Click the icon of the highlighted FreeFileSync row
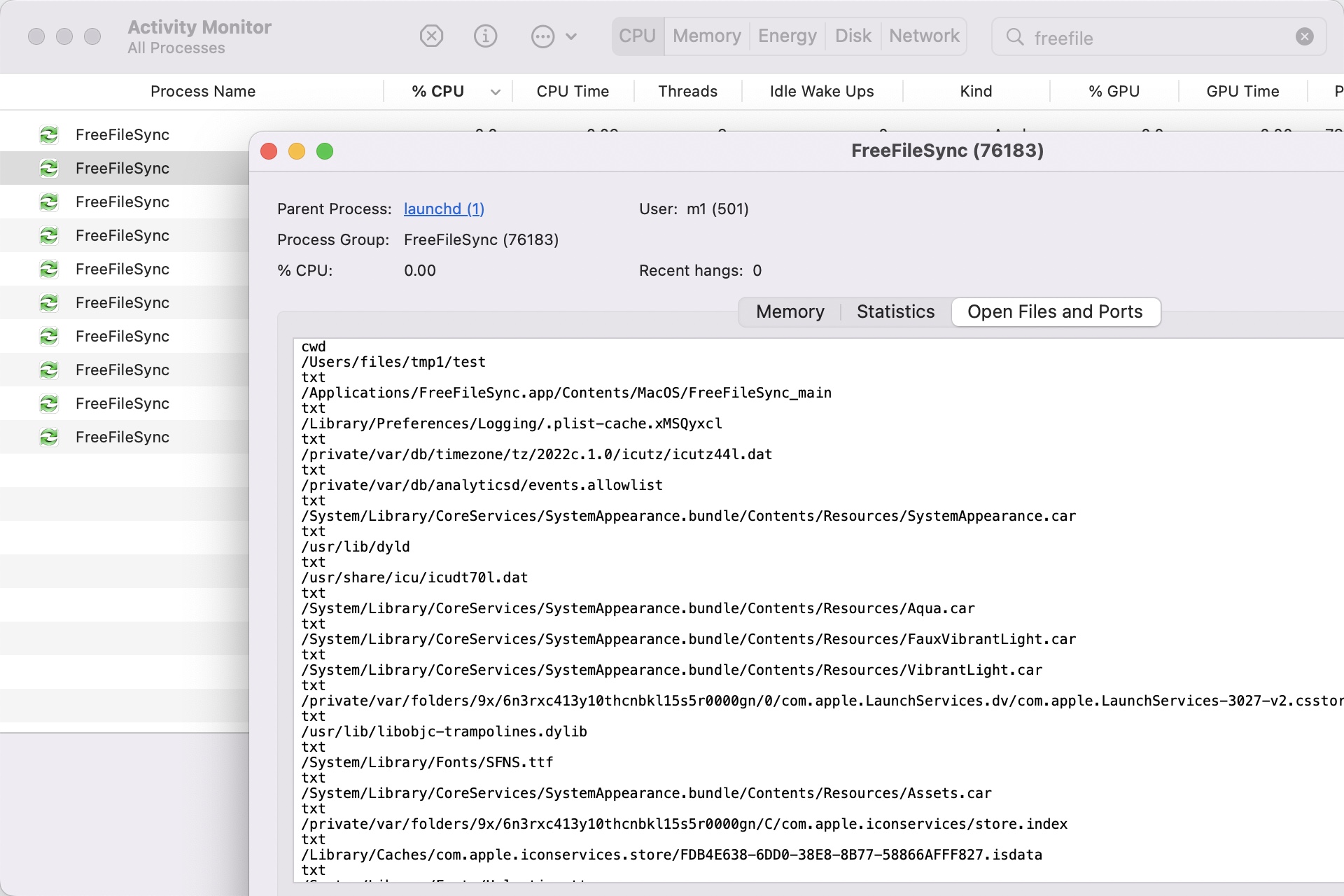This screenshot has height=896, width=1344. 49,168
